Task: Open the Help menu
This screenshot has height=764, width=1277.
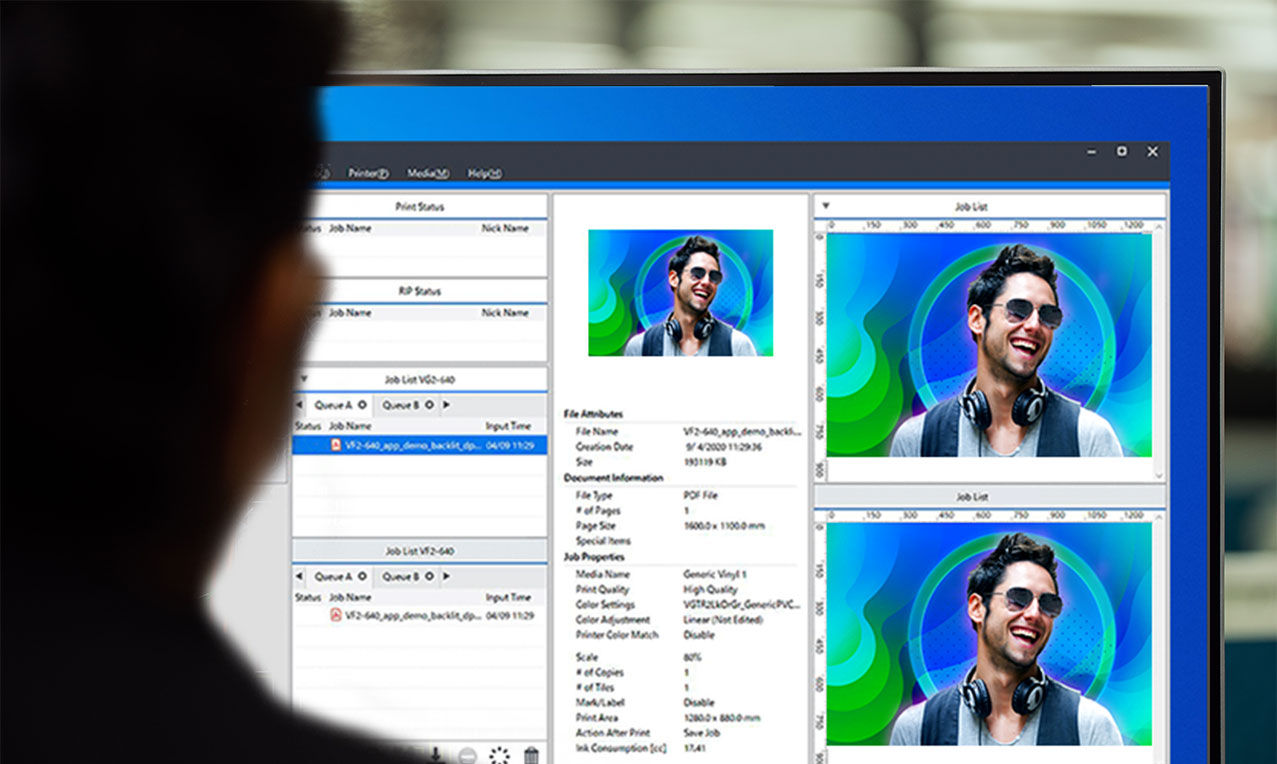Action: pos(484,173)
